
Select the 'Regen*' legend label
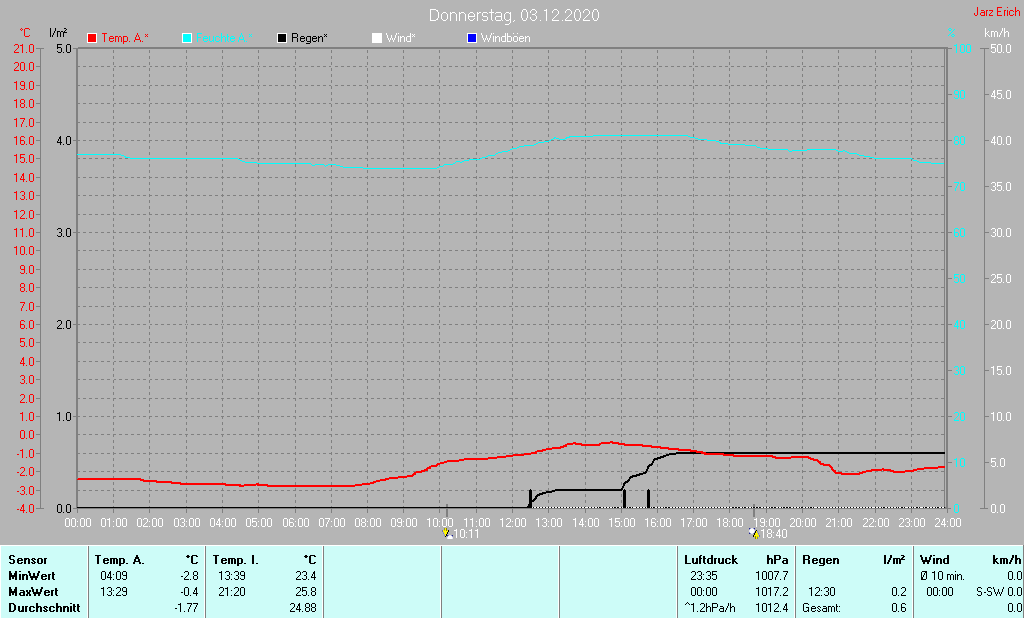pyautogui.click(x=309, y=38)
